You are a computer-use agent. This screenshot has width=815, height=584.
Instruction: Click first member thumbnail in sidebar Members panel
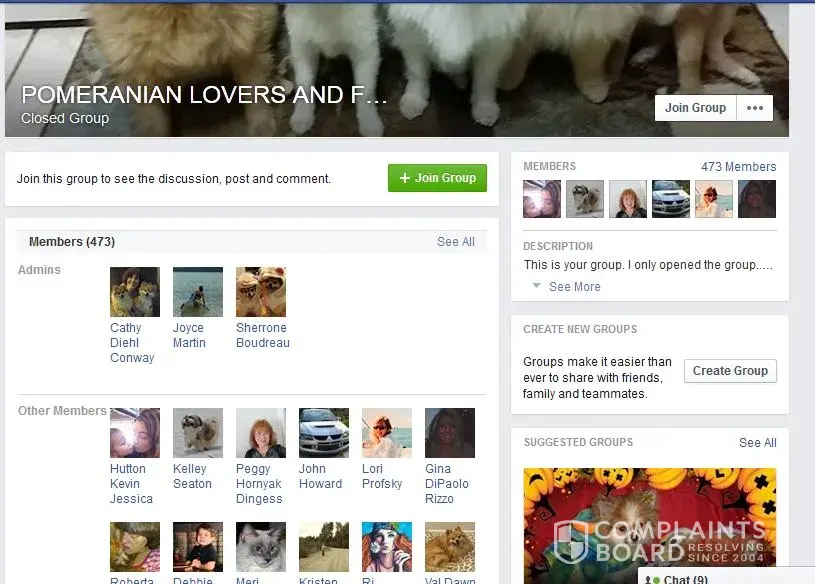point(542,199)
